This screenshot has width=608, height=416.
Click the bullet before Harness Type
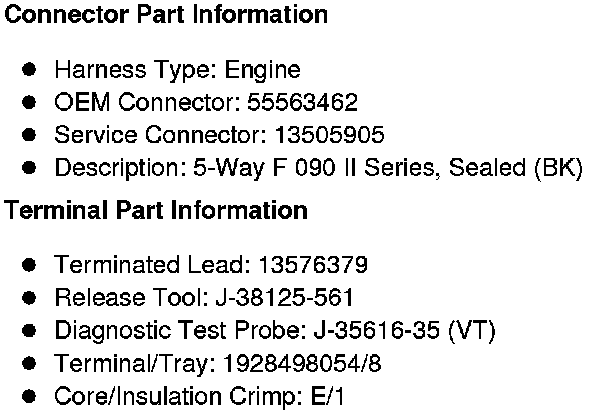(x=30, y=70)
